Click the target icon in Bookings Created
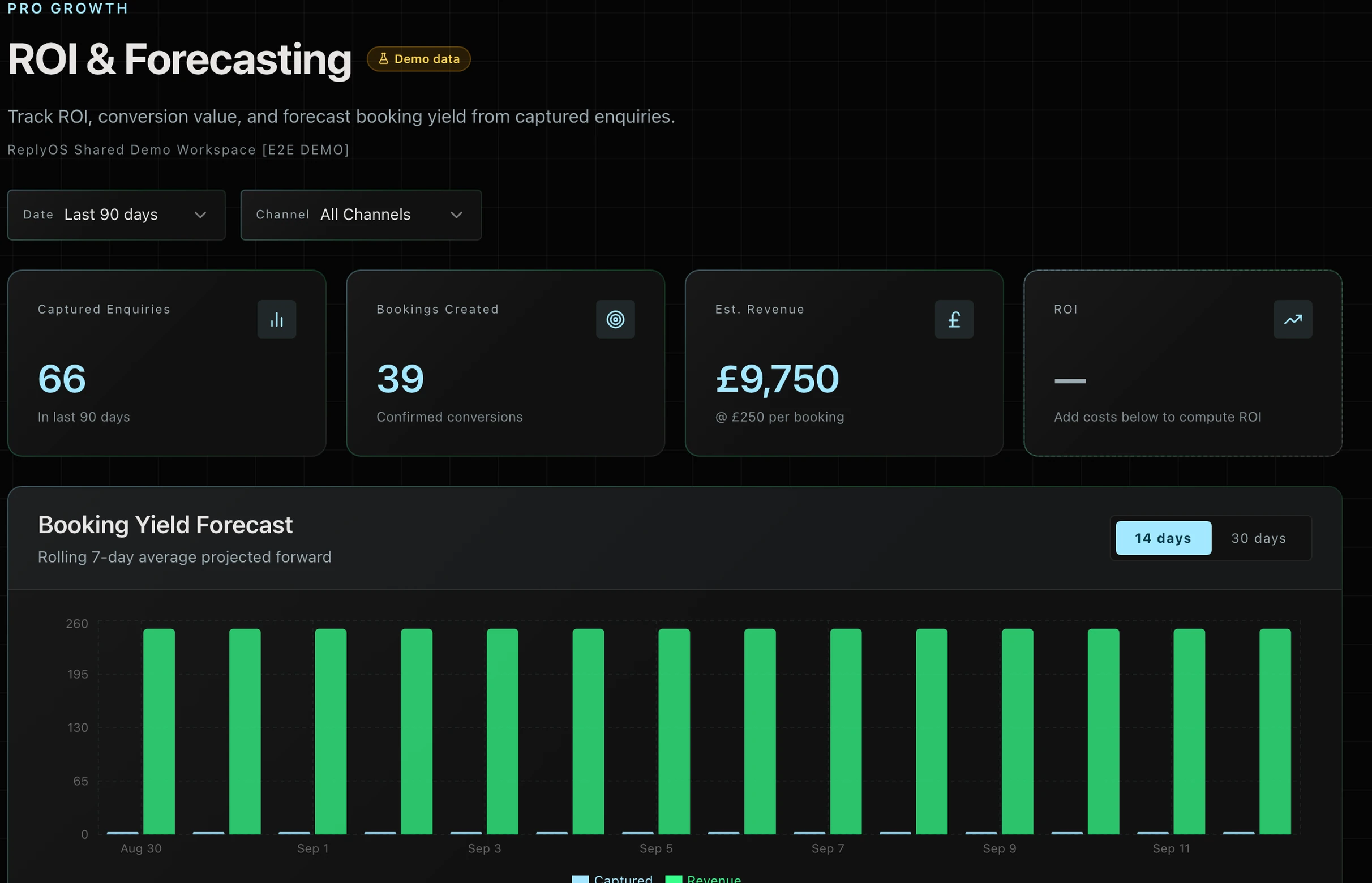Screen dimensions: 1372x883 [615, 319]
